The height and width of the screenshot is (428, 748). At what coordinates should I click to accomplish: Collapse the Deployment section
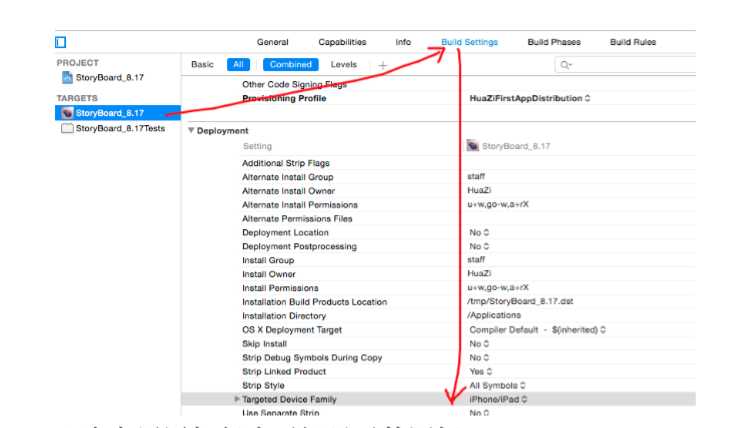click(191, 130)
